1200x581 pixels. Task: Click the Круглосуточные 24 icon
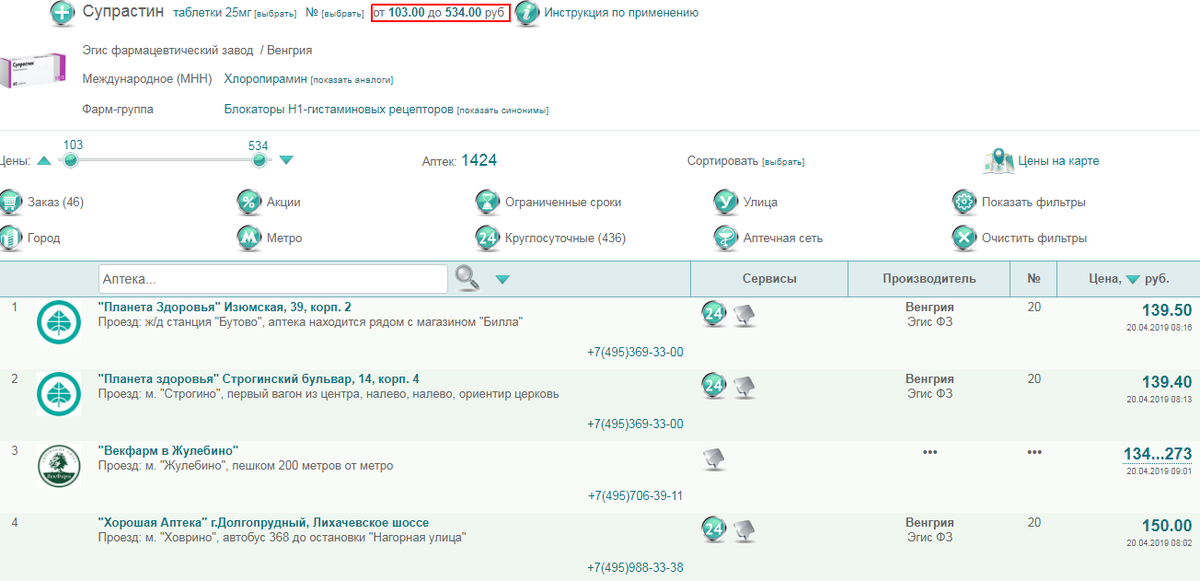pyautogui.click(x=488, y=238)
